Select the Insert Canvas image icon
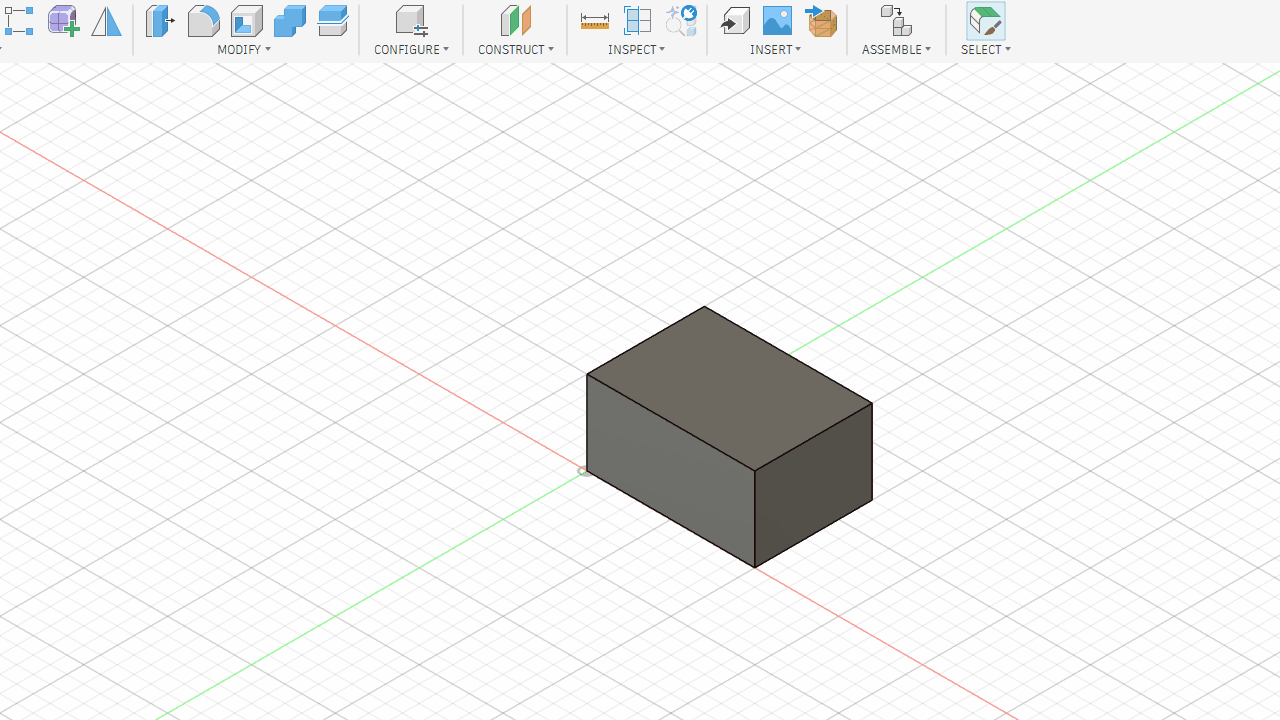 pos(777,20)
